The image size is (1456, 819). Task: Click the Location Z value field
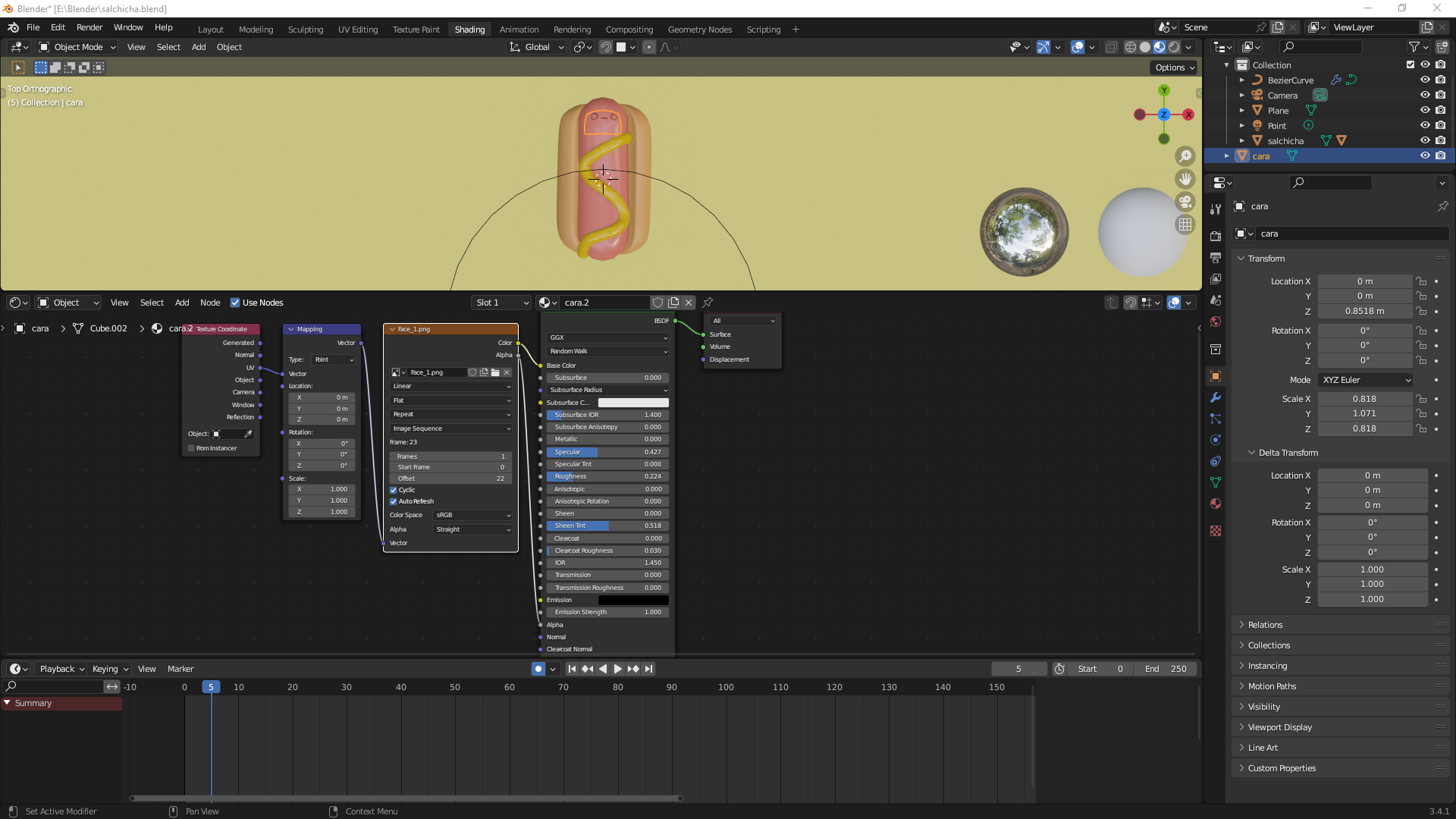click(1364, 311)
